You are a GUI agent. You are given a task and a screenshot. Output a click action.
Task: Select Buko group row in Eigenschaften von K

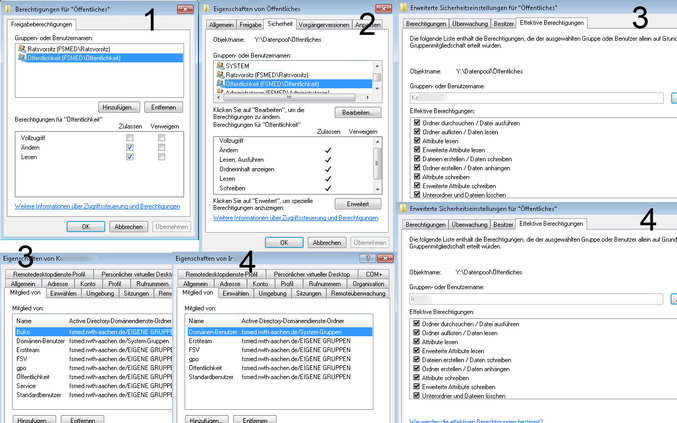coord(94,331)
